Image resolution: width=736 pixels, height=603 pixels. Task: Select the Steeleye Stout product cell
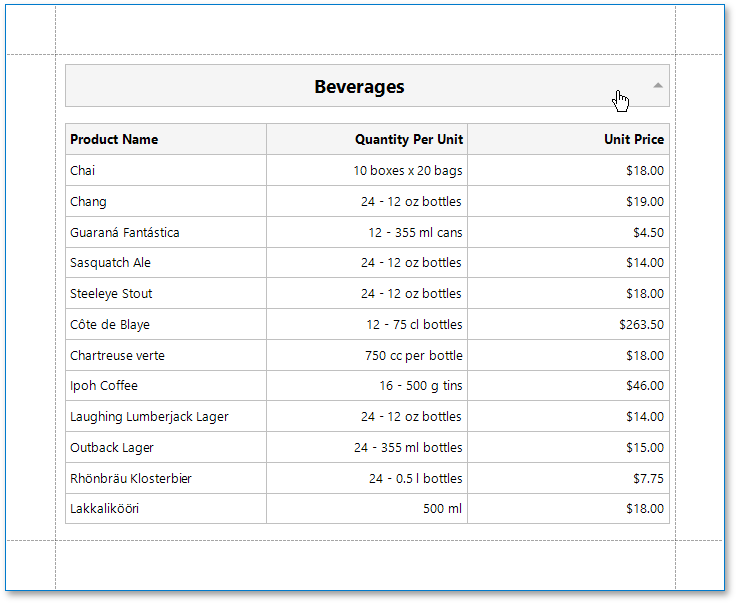pos(111,294)
